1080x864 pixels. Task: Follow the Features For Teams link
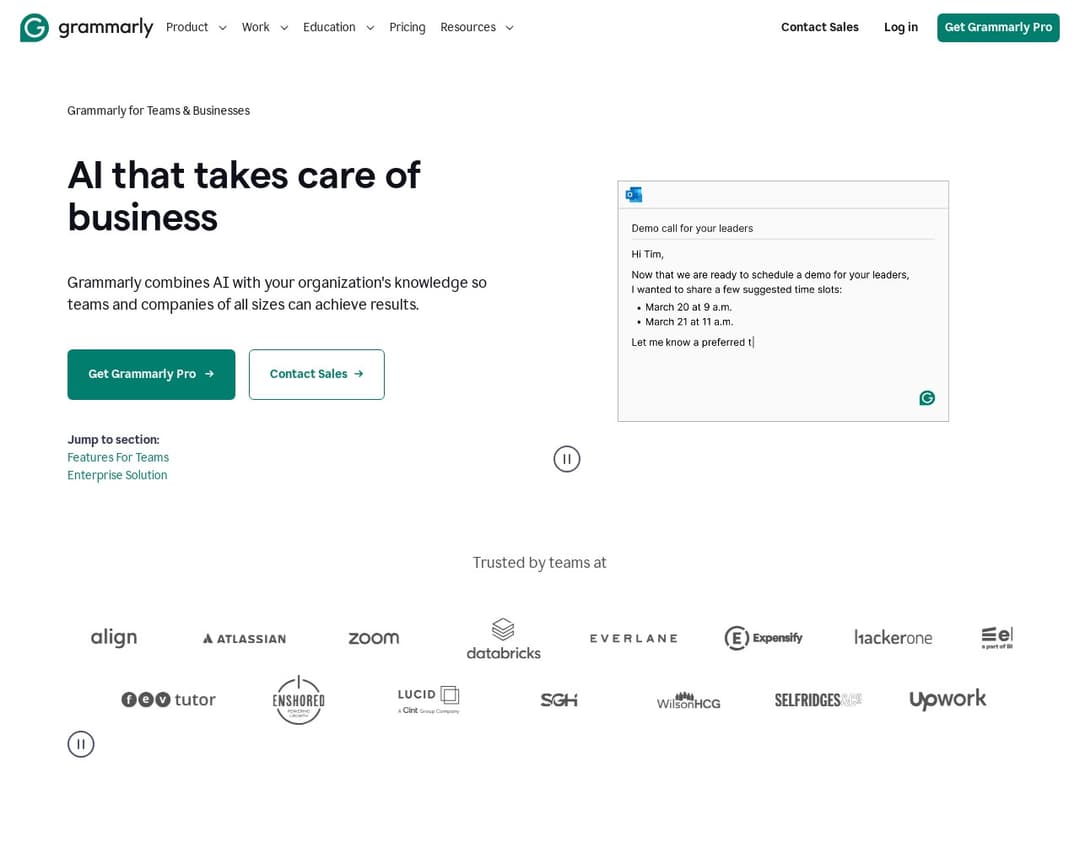(x=118, y=457)
